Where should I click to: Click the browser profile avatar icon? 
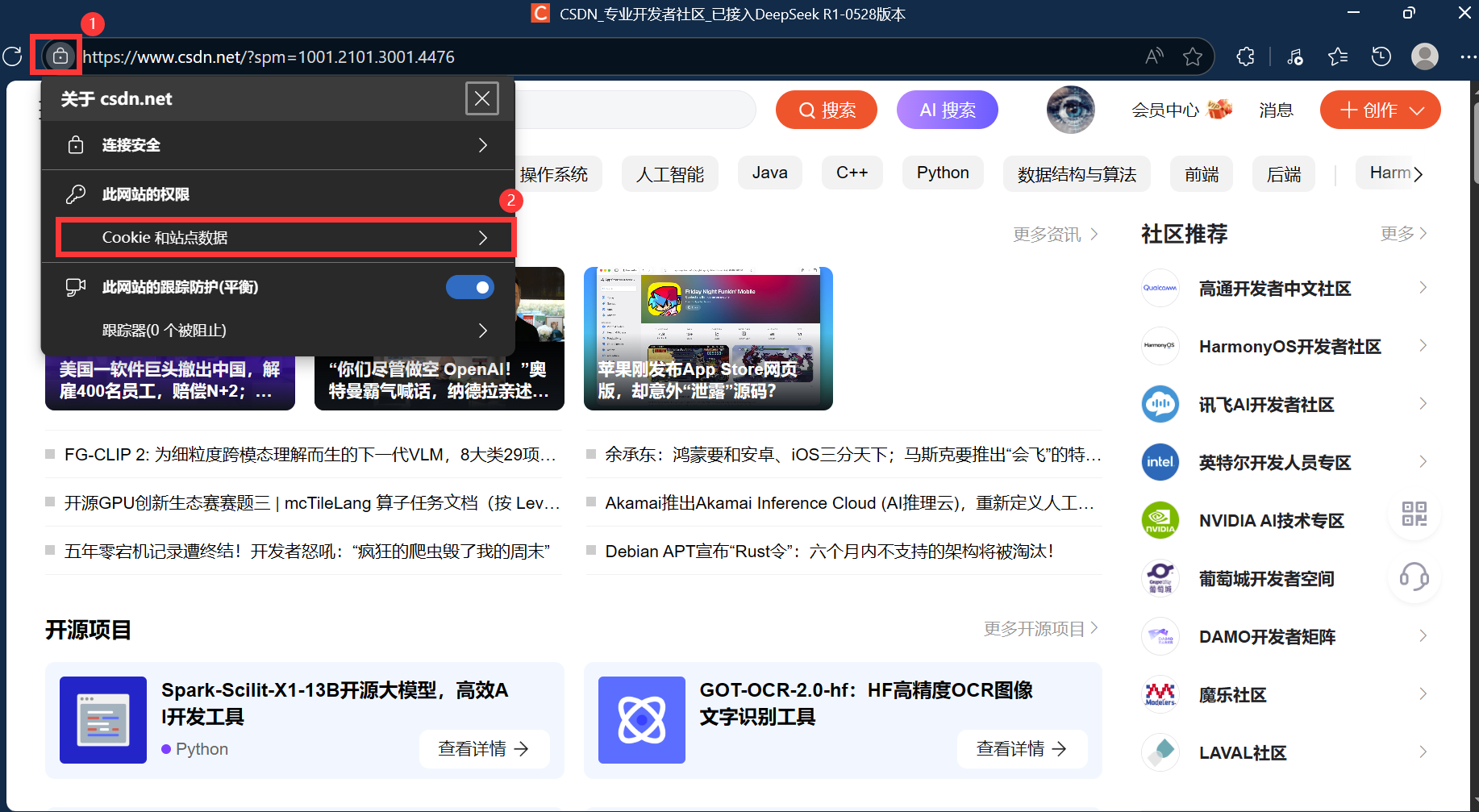pos(1424,56)
